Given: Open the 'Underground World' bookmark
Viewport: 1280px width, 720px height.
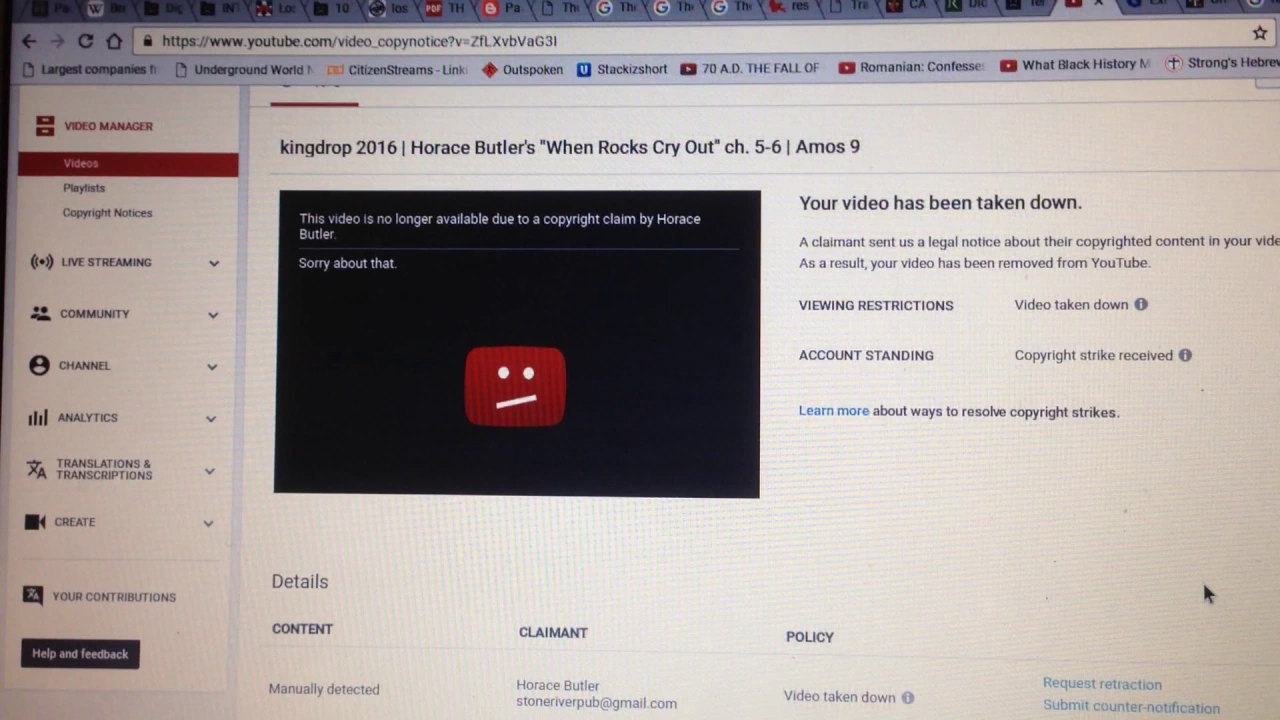Looking at the screenshot, I should (x=243, y=70).
